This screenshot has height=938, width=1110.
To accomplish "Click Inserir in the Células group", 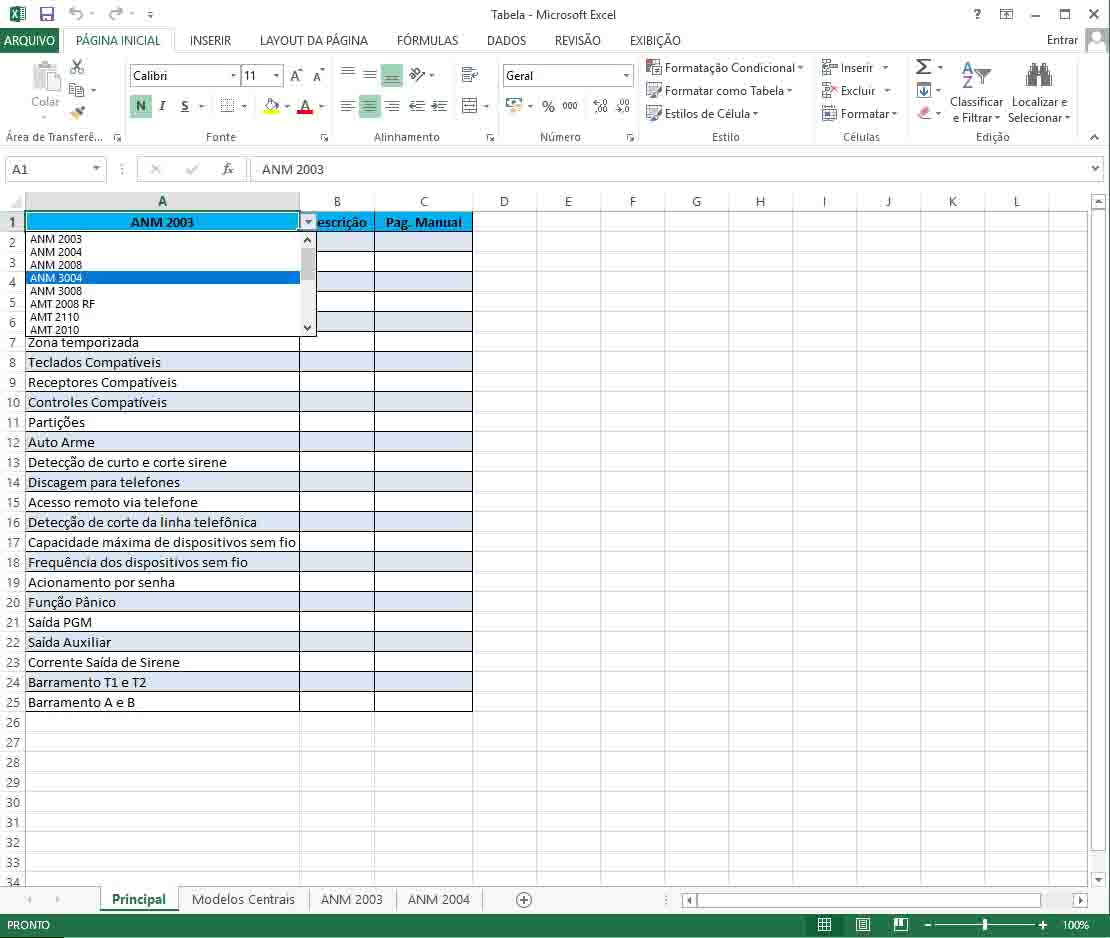I will (x=855, y=68).
